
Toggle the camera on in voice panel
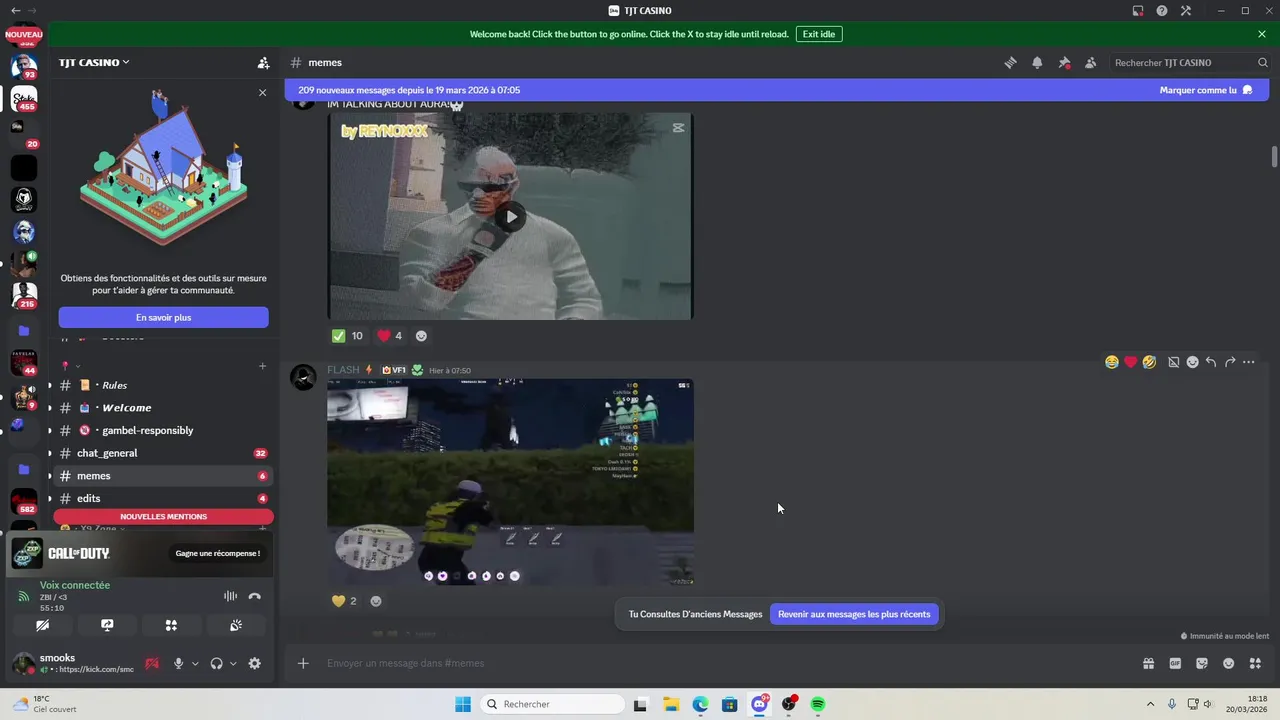click(42, 625)
